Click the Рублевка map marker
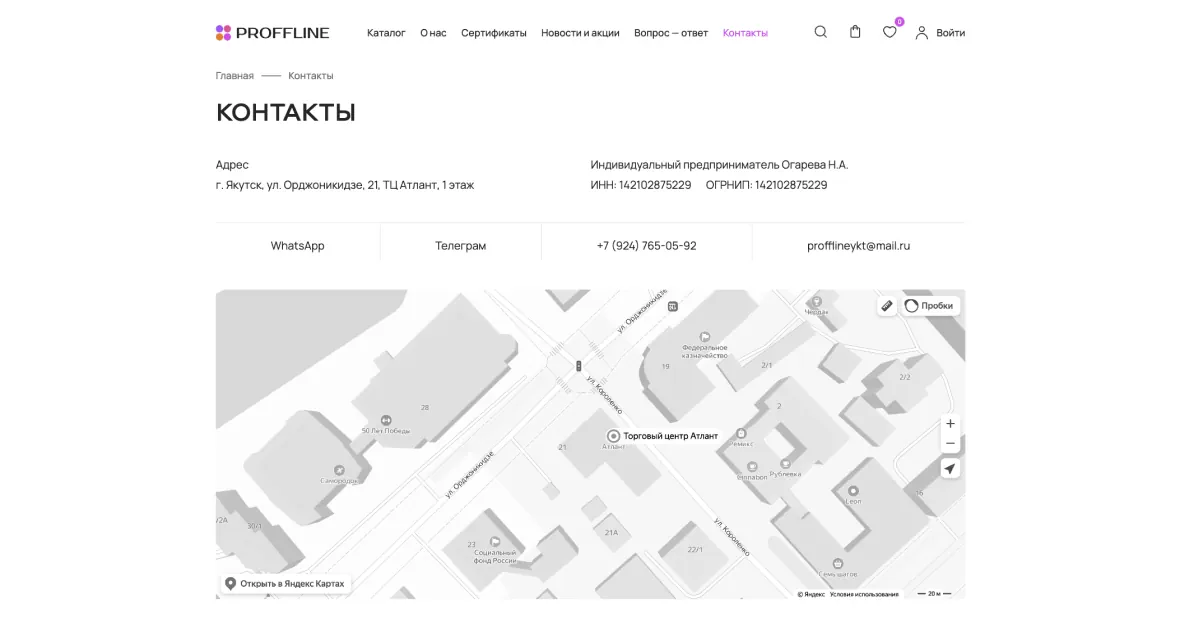The height and width of the screenshot is (622, 1180). [786, 464]
